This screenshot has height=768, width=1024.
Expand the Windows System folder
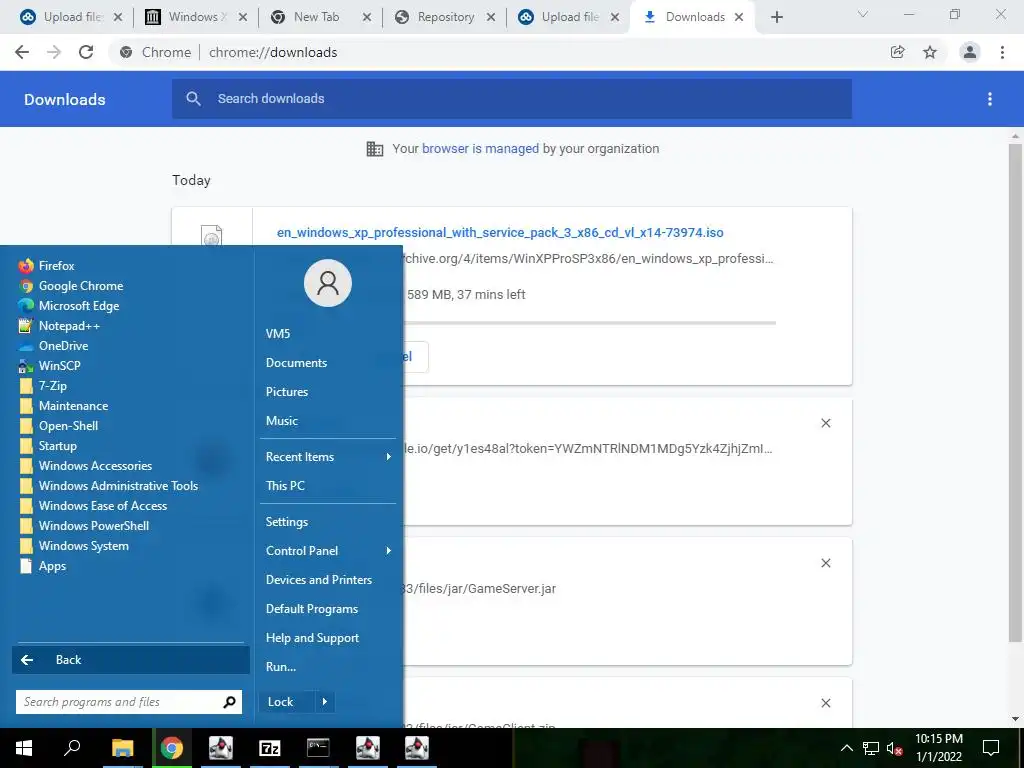coord(74,546)
